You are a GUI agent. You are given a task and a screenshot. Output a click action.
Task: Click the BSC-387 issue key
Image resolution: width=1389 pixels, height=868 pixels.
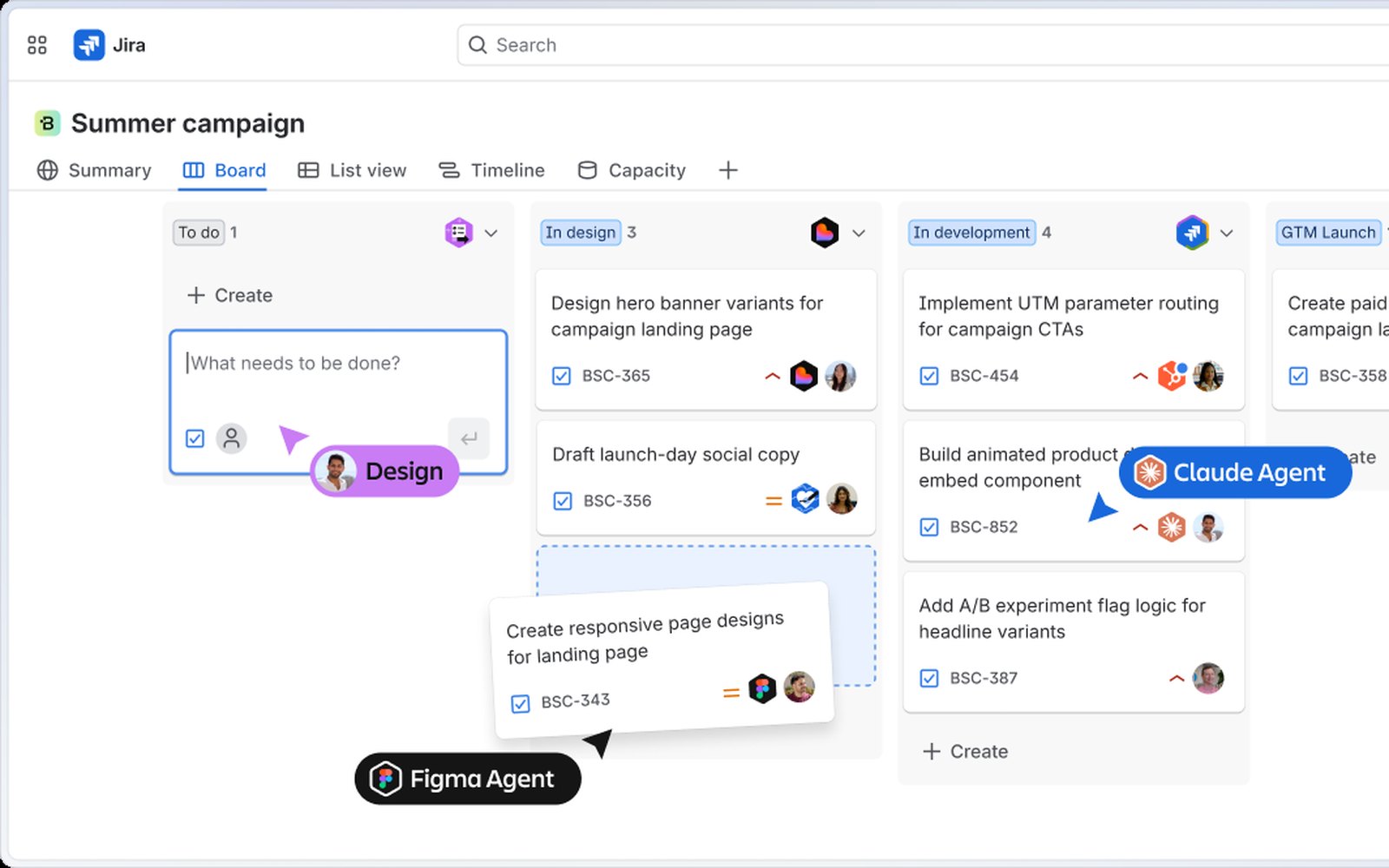984,678
